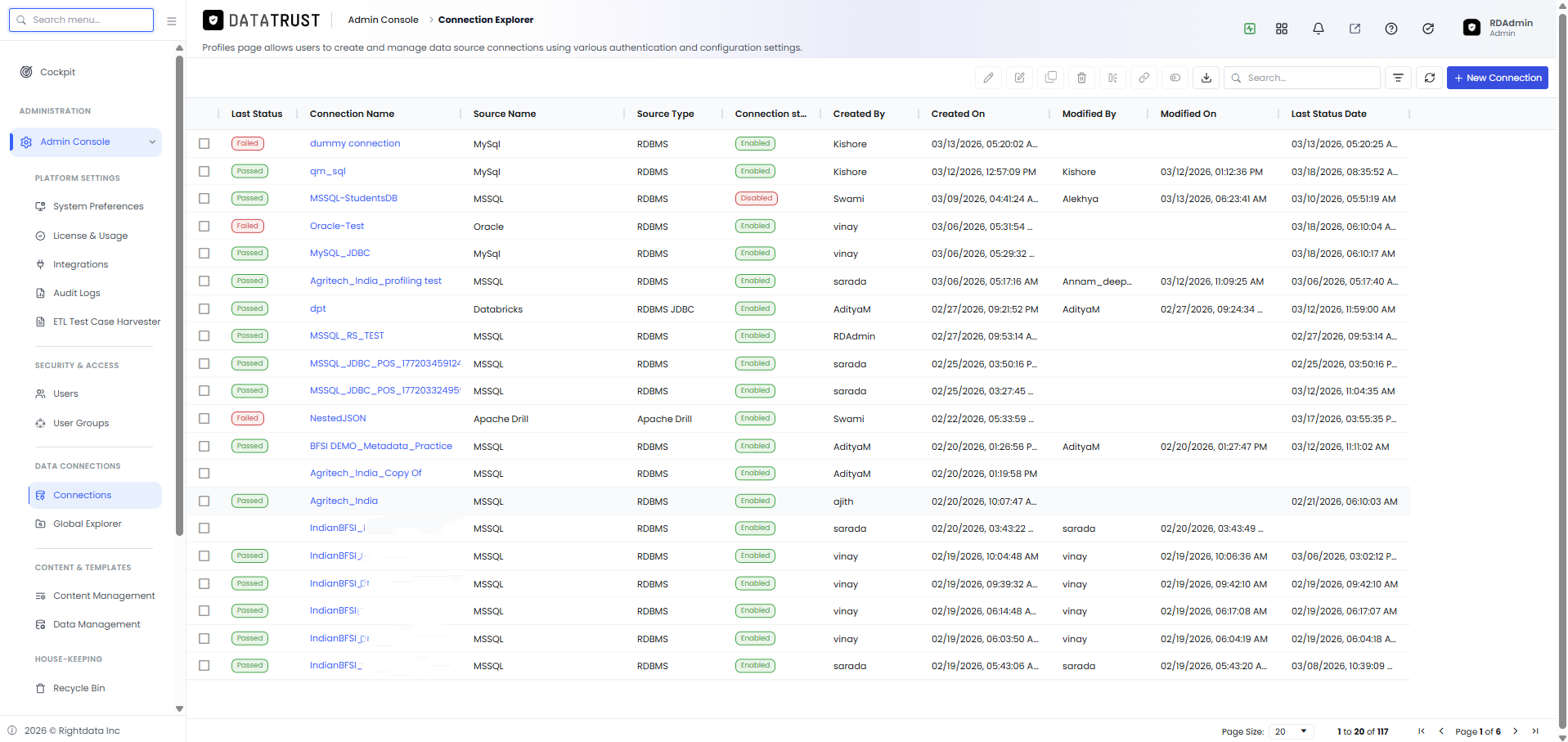
Task: Collapse the Admin Console menu chevron
Action: 152,142
